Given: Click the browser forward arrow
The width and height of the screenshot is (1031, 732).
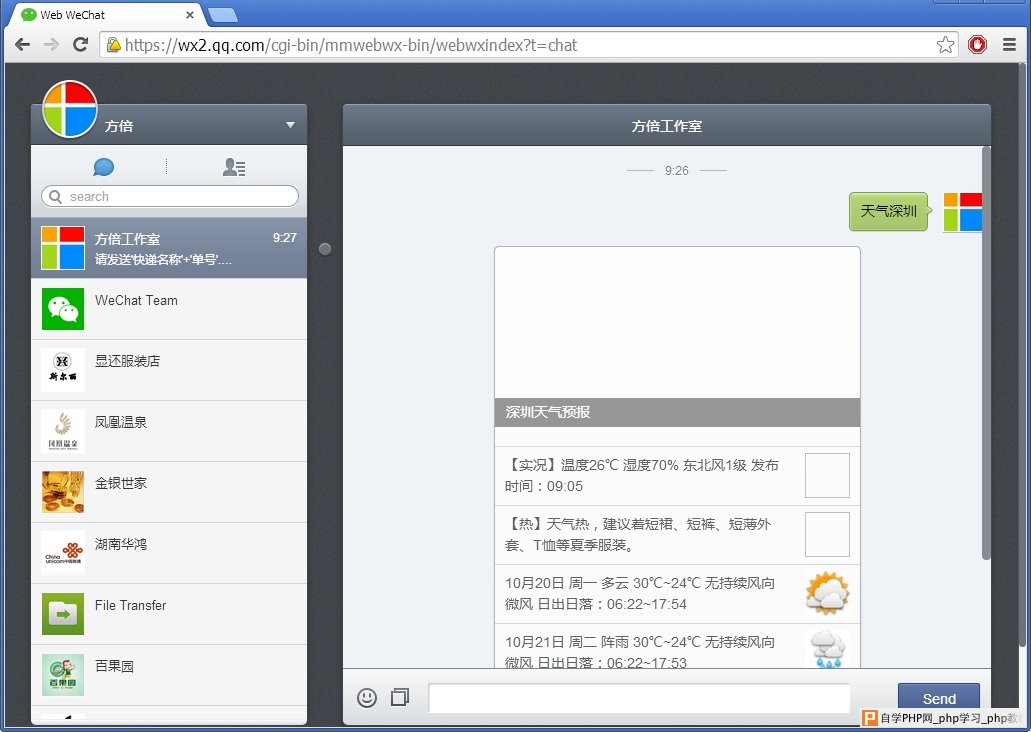Looking at the screenshot, I should [51, 45].
